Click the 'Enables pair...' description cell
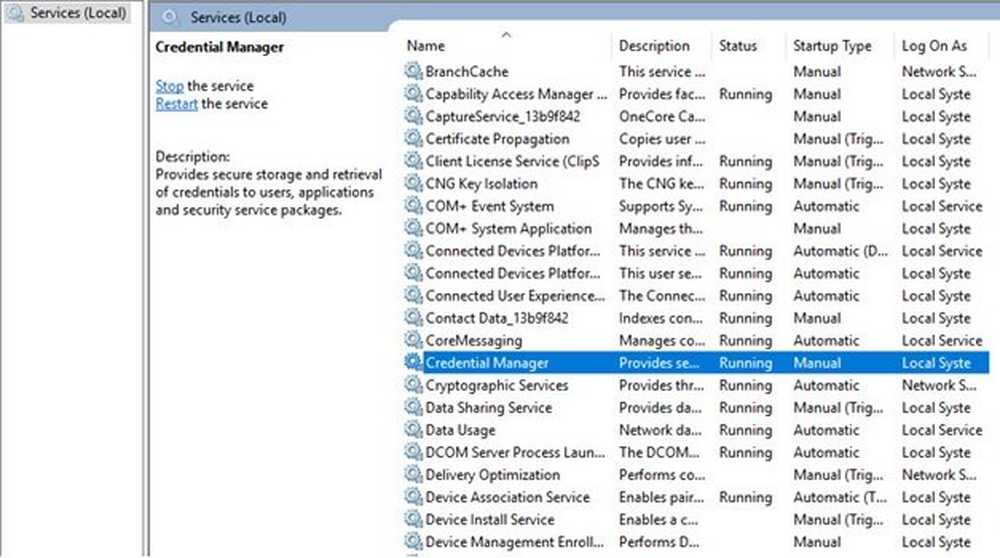Viewport: 1000px width, 558px height. [661, 497]
